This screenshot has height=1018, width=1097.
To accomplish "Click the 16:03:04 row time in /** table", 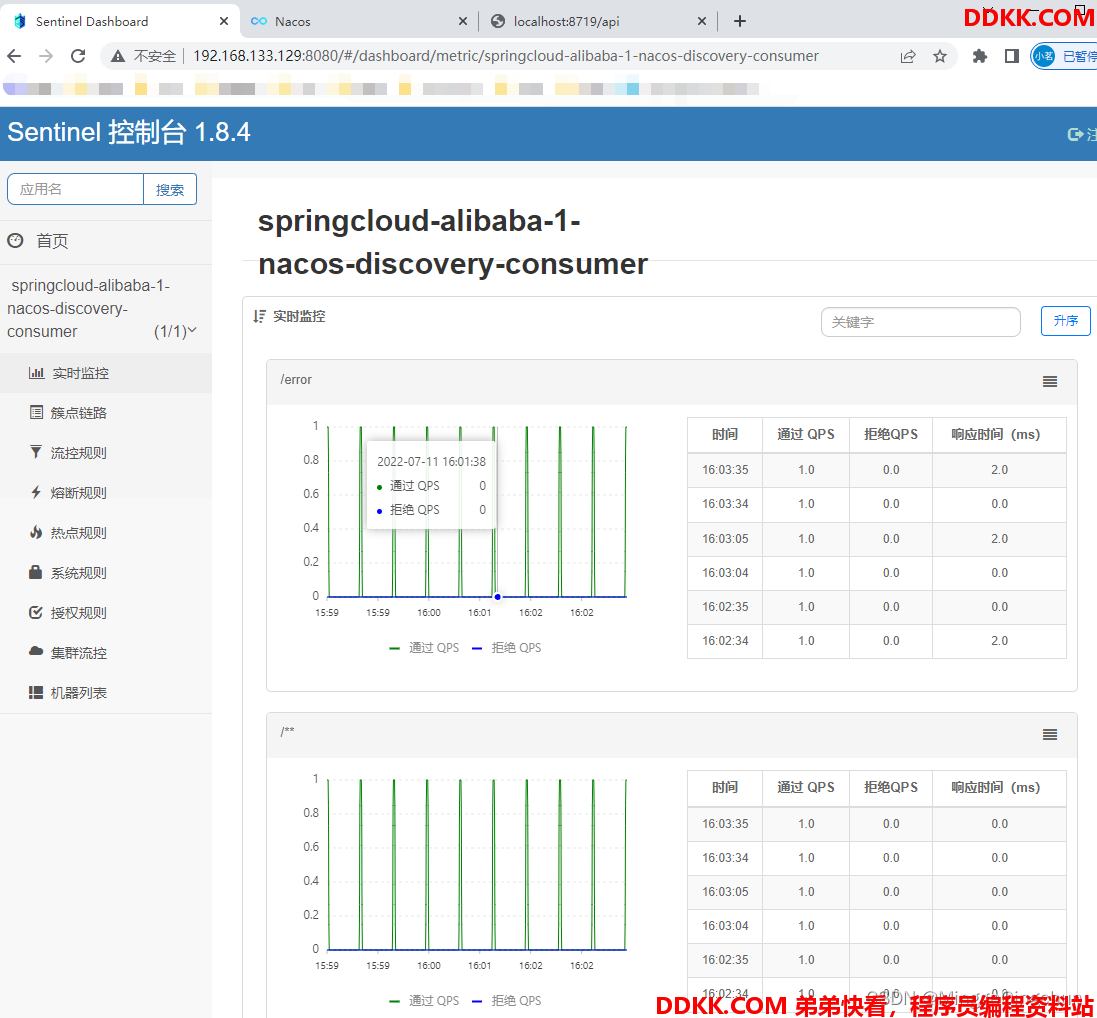I will click(x=726, y=926).
